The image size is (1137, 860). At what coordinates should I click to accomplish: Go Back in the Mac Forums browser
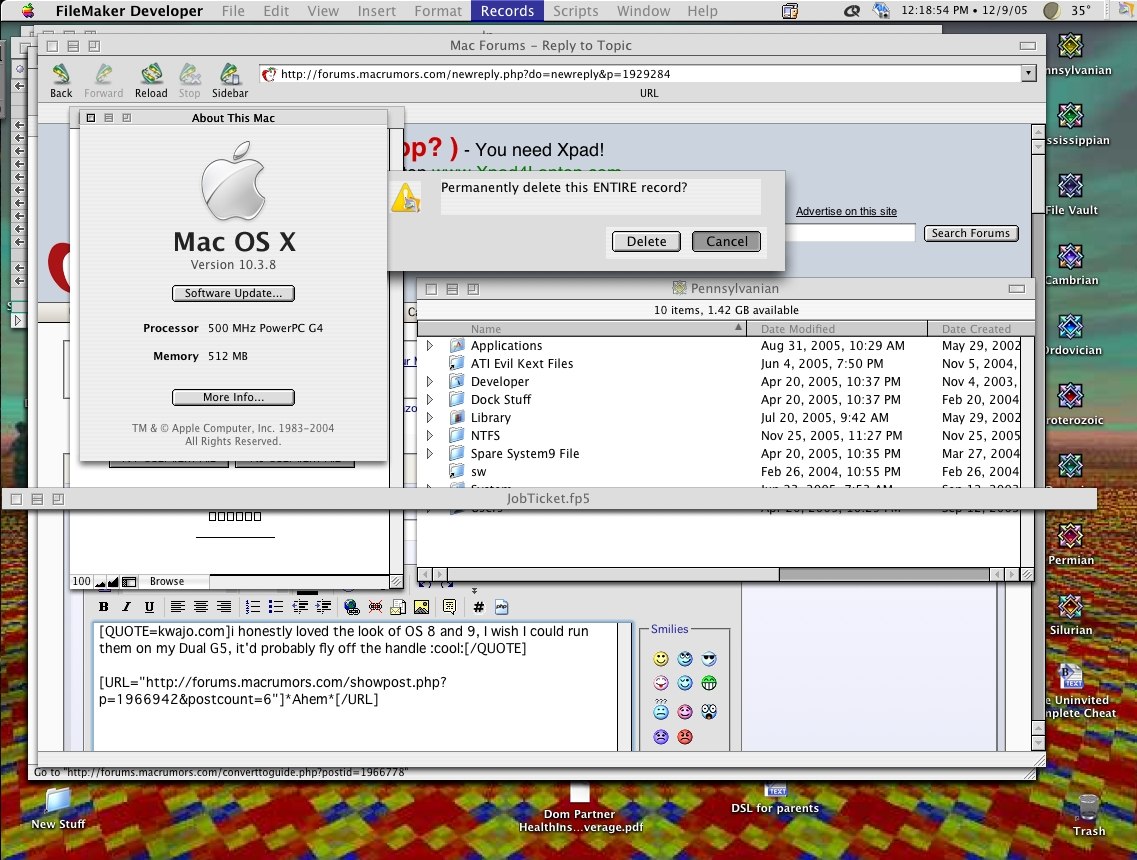click(x=61, y=80)
